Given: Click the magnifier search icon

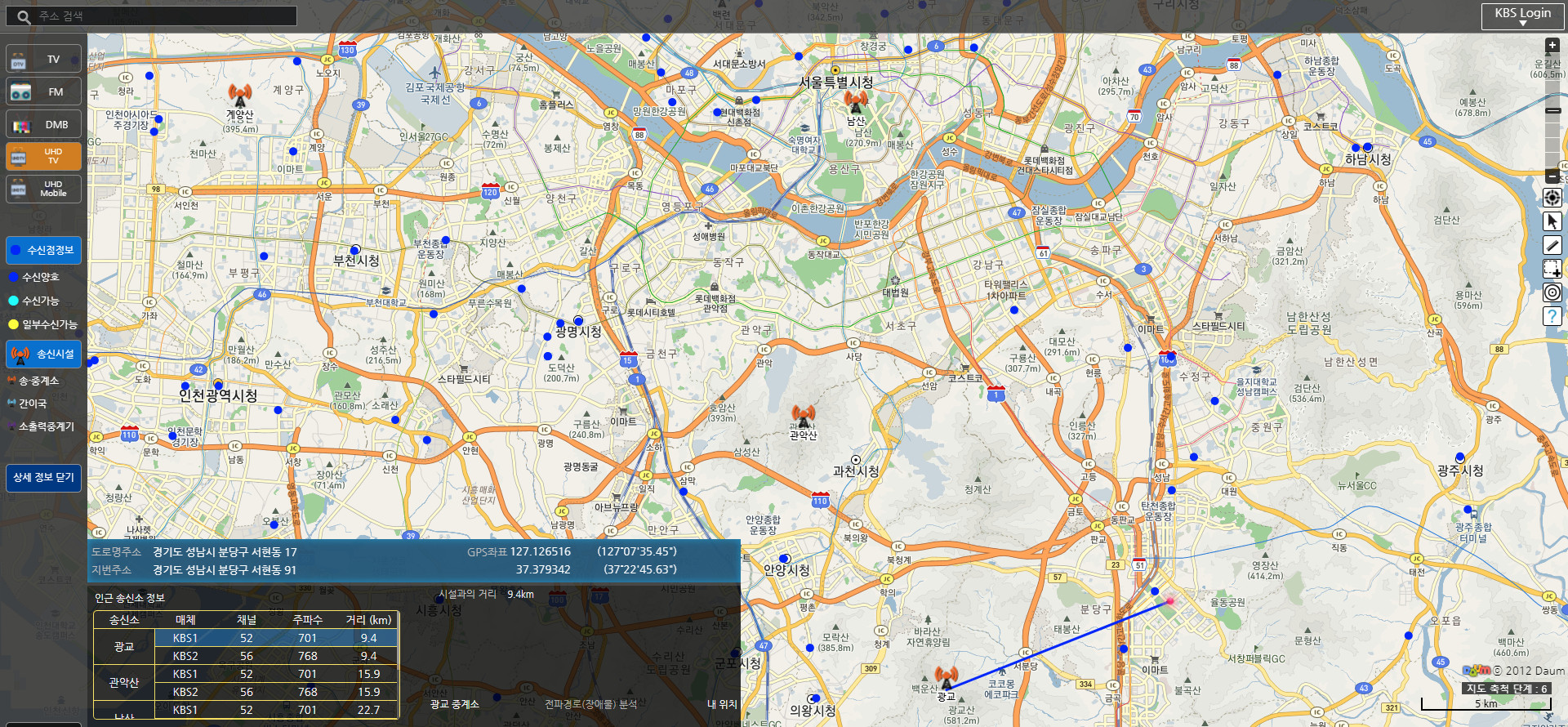Looking at the screenshot, I should coord(24,16).
